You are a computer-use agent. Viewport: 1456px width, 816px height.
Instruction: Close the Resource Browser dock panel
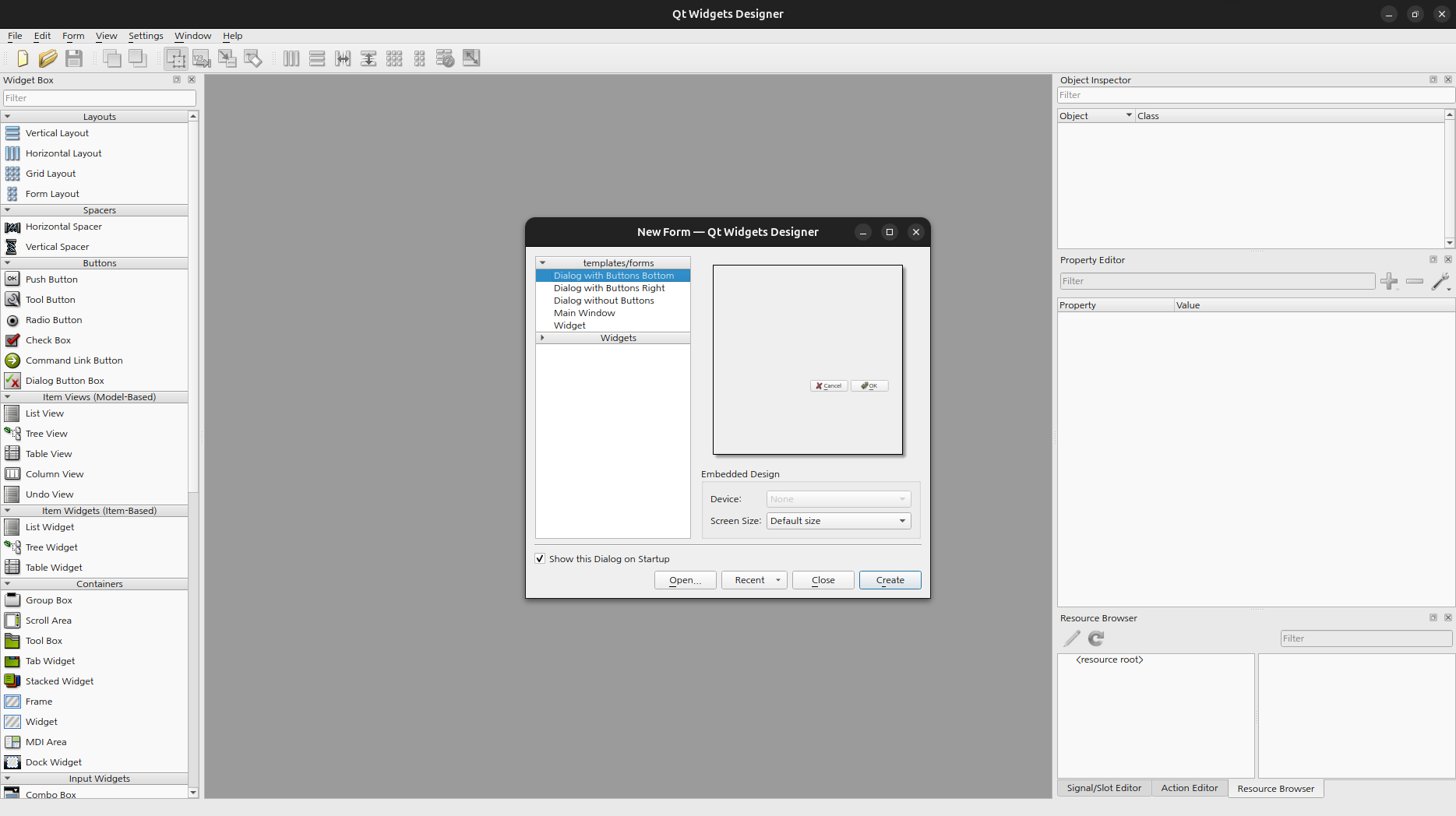point(1448,617)
